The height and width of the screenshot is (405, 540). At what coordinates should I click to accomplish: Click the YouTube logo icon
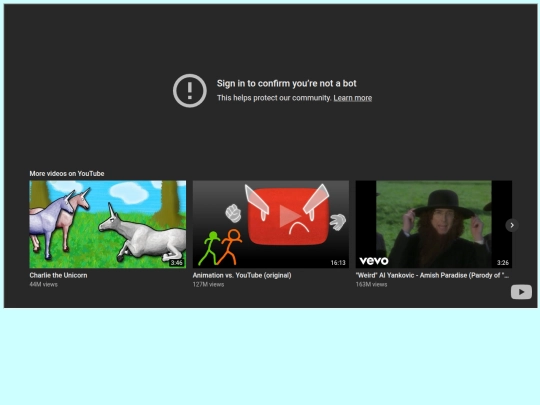click(521, 292)
